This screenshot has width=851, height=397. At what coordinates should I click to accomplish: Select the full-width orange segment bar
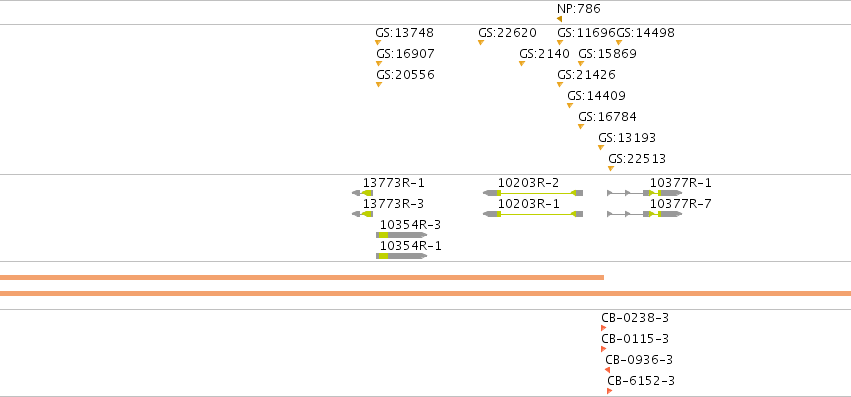[426, 294]
